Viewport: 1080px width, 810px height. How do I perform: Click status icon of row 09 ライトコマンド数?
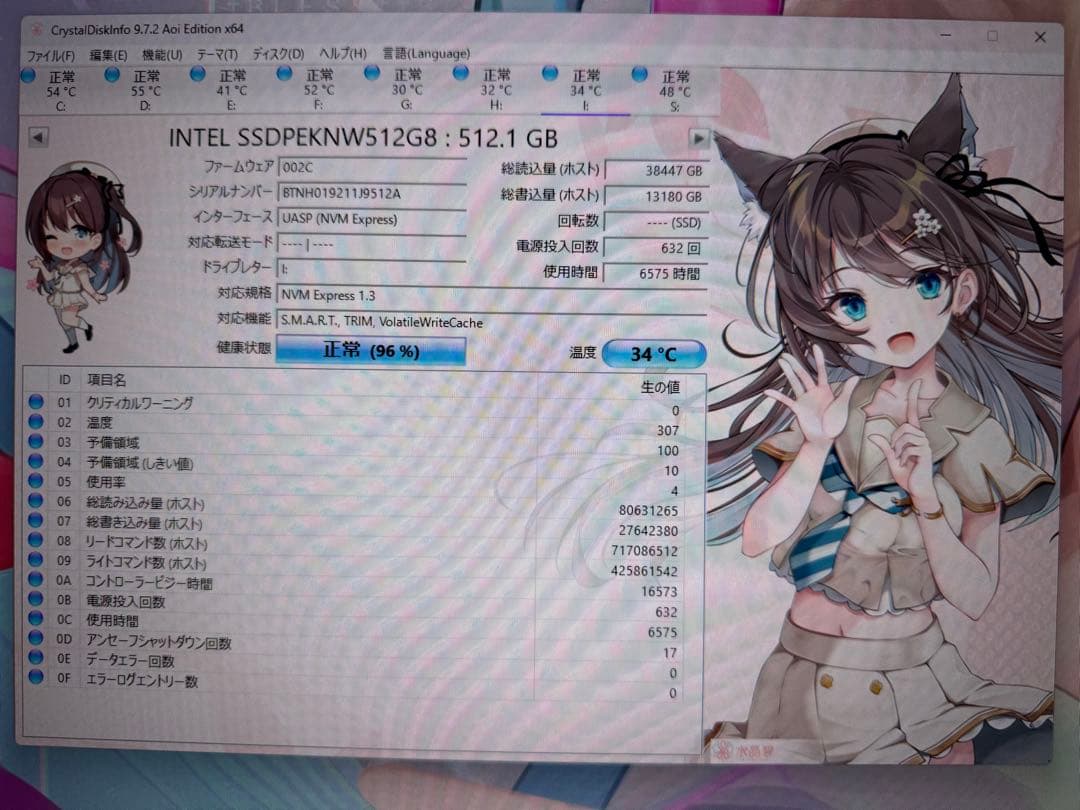pyautogui.click(x=36, y=560)
